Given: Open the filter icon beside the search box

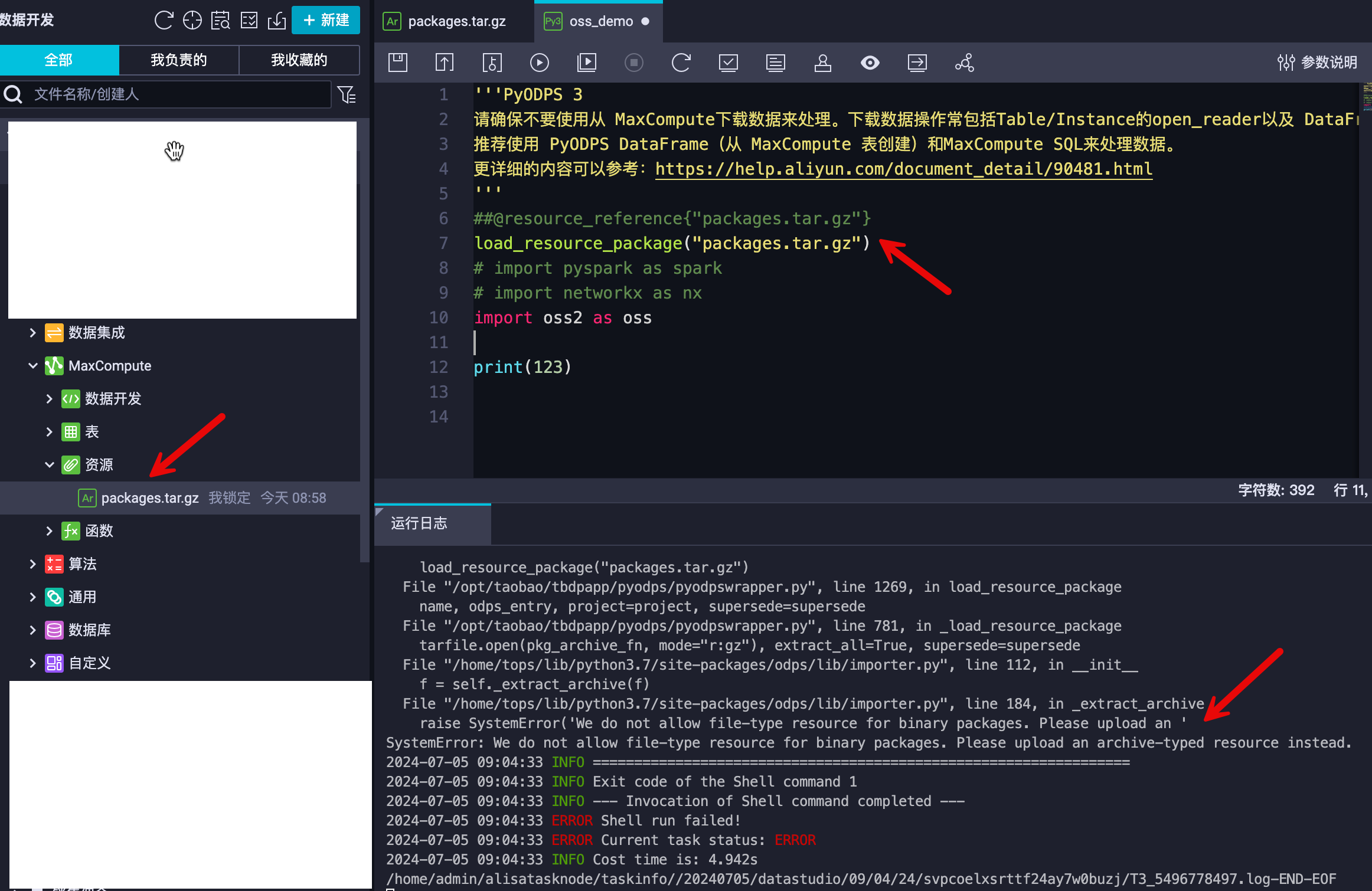Looking at the screenshot, I should tap(347, 94).
